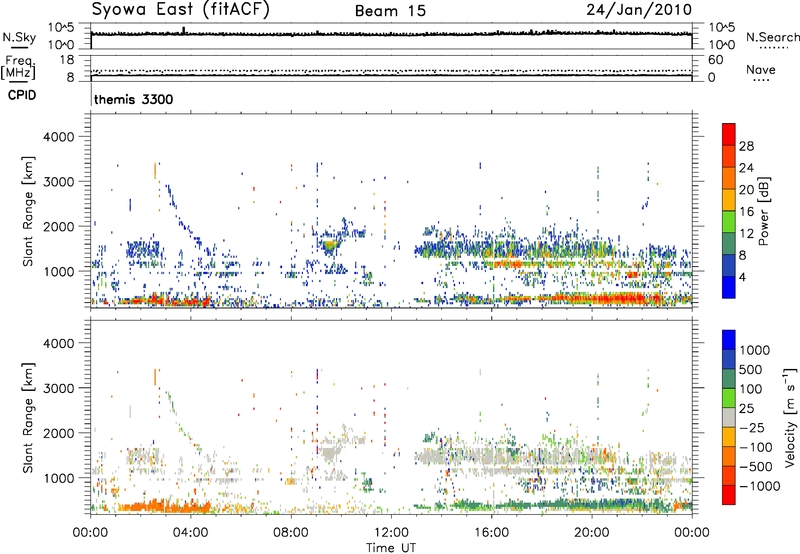Click the "16:00" time tick label

[491, 533]
